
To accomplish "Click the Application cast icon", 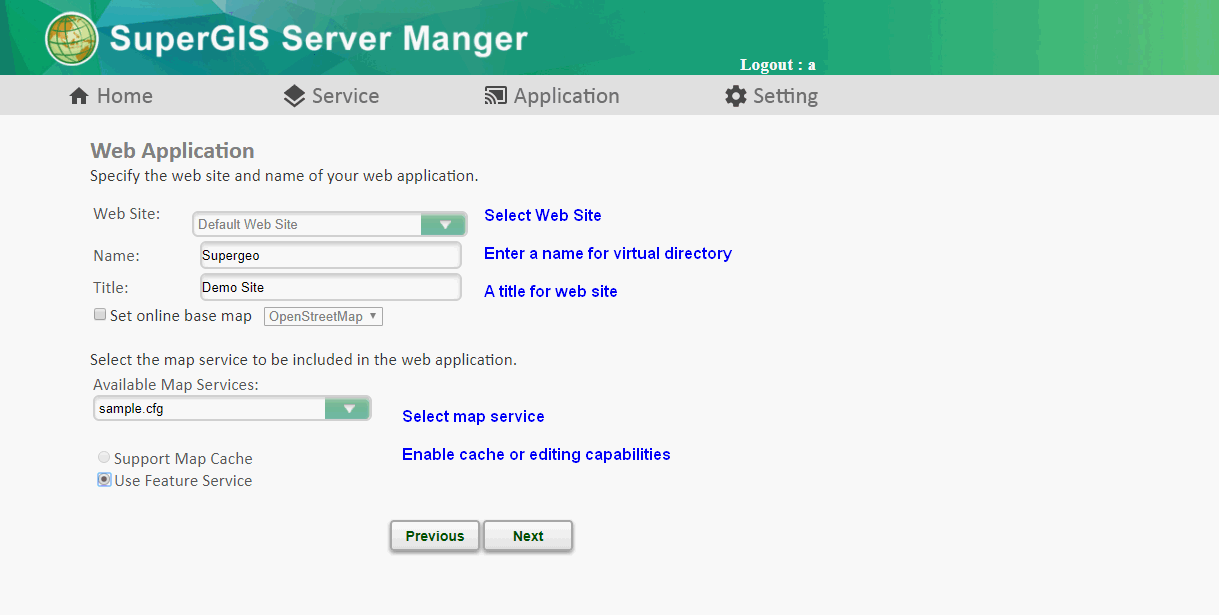I will pos(495,96).
